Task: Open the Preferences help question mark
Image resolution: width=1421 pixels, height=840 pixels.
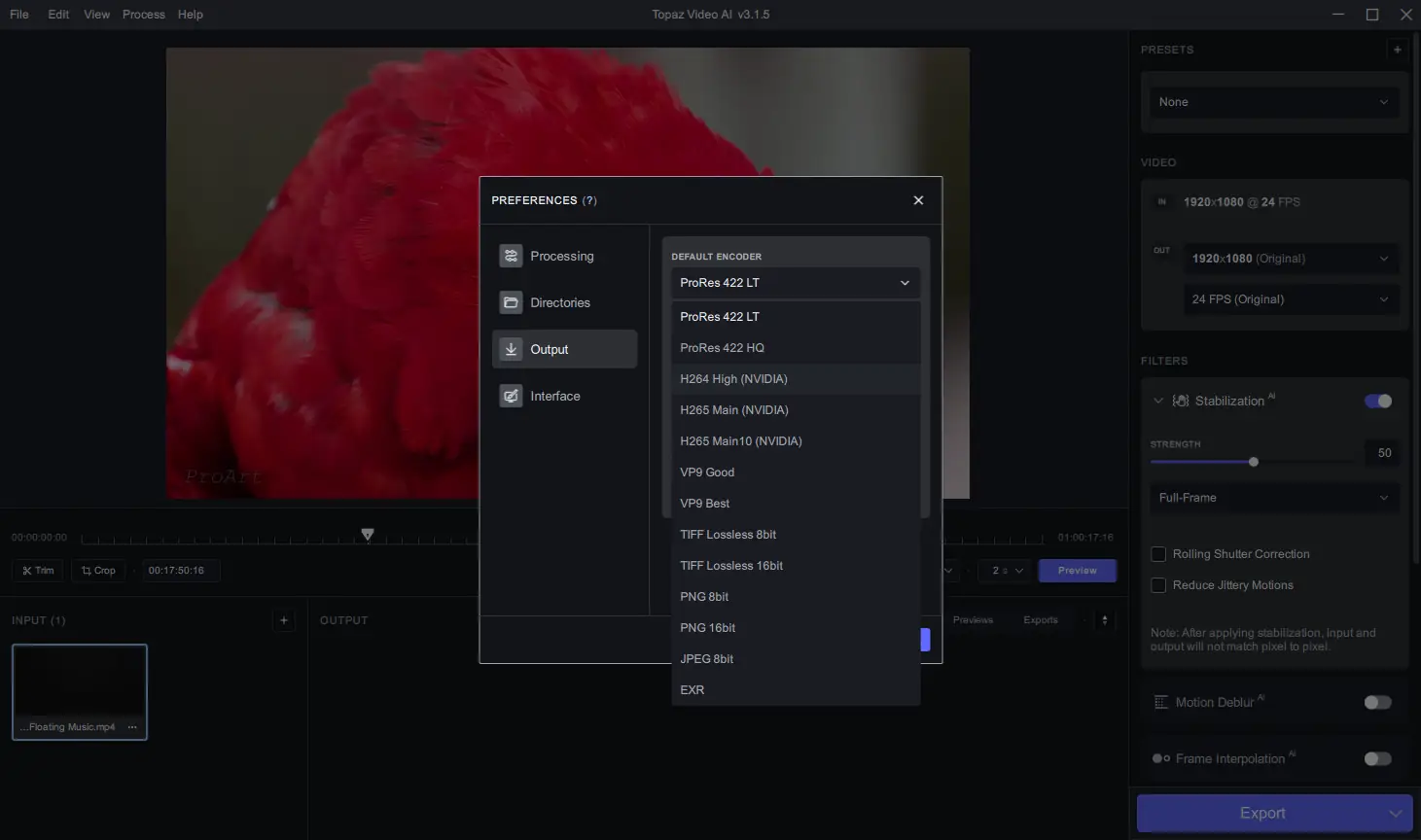Action: point(589,200)
